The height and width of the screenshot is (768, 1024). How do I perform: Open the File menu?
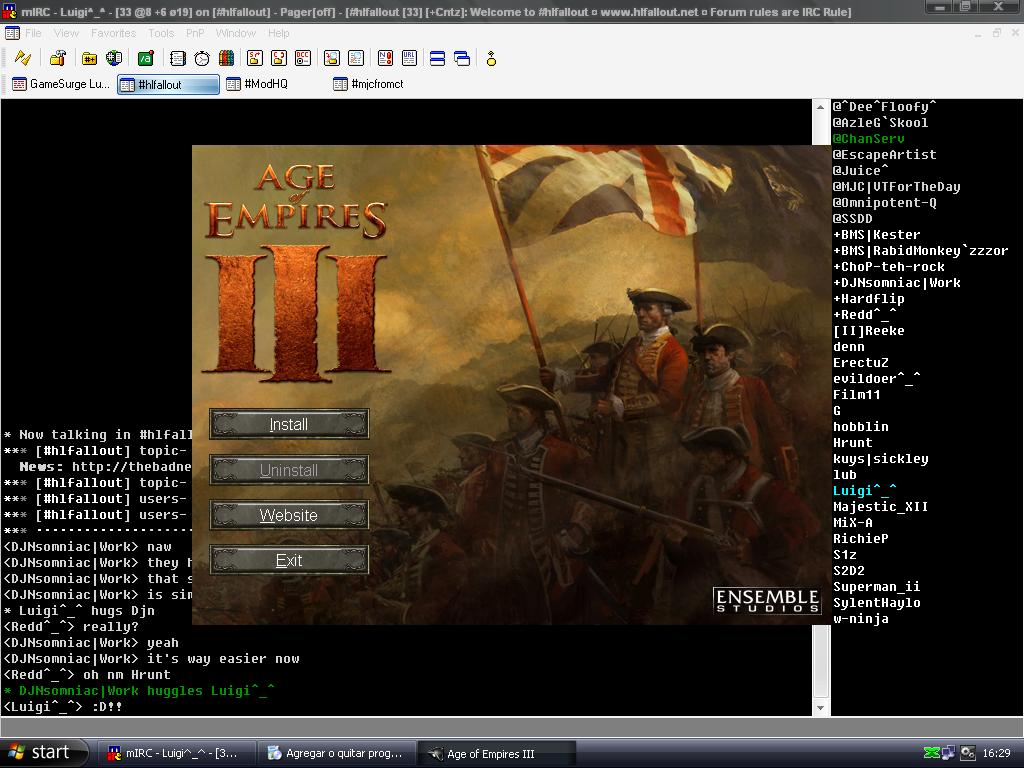point(33,33)
